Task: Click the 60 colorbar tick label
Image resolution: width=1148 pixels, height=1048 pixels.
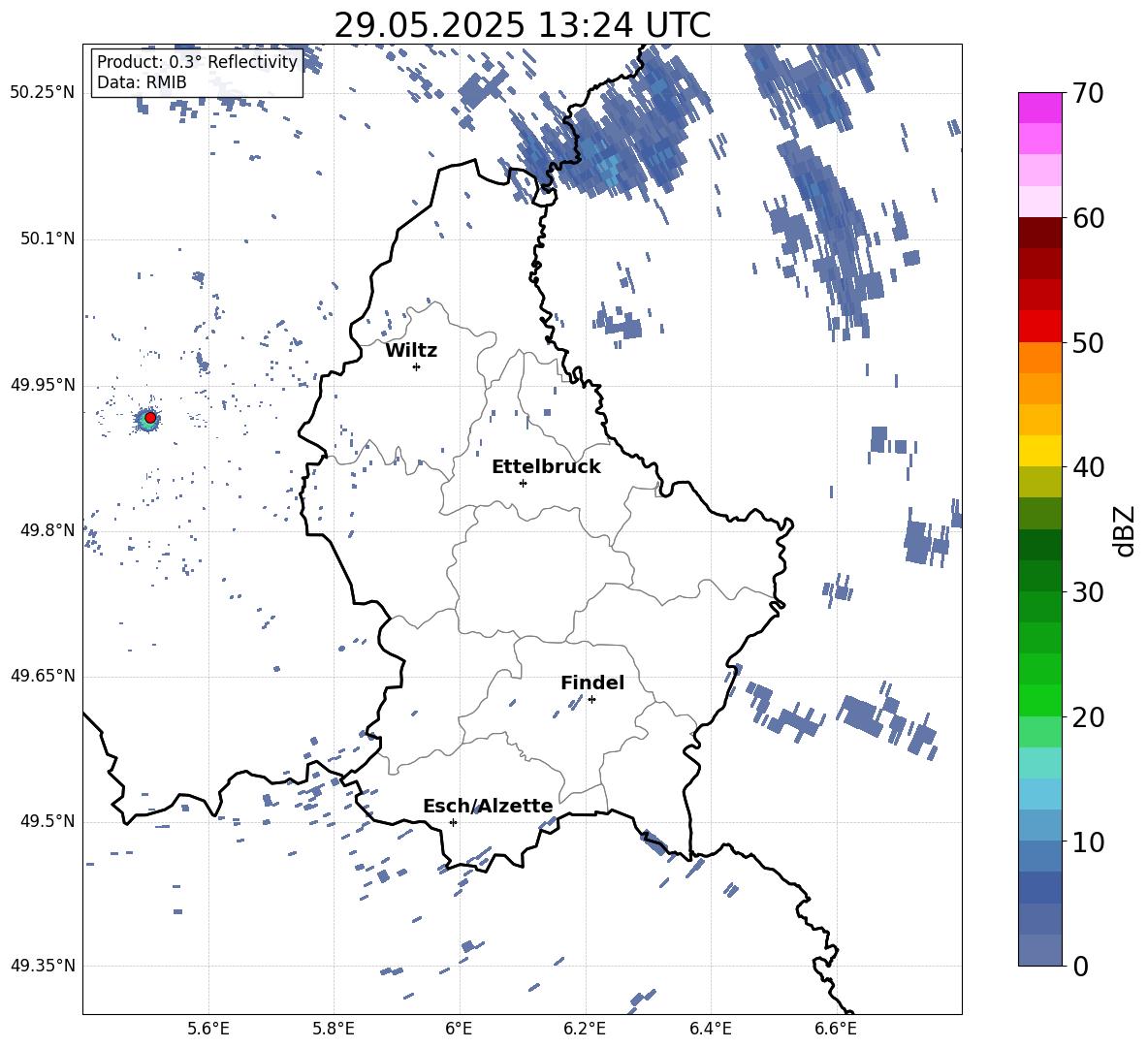Action: (1088, 218)
